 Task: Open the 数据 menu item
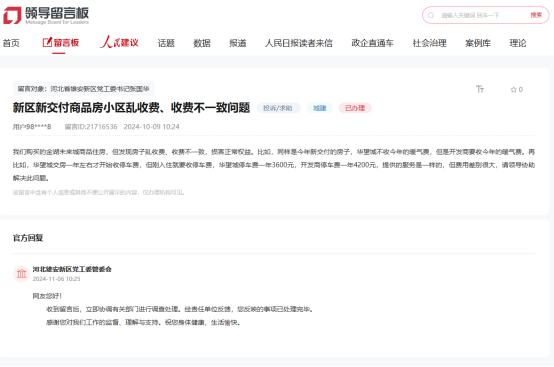[202, 43]
